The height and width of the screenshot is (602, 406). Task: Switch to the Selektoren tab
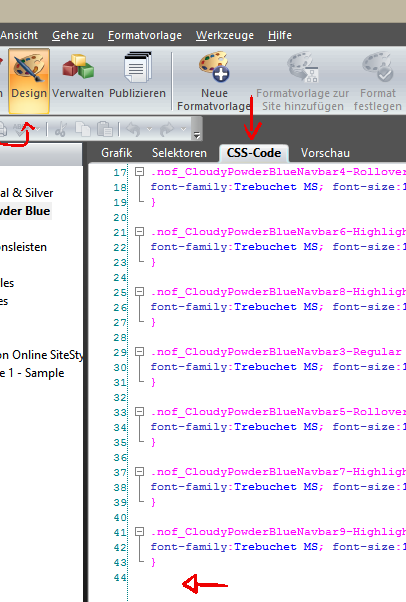(179, 153)
